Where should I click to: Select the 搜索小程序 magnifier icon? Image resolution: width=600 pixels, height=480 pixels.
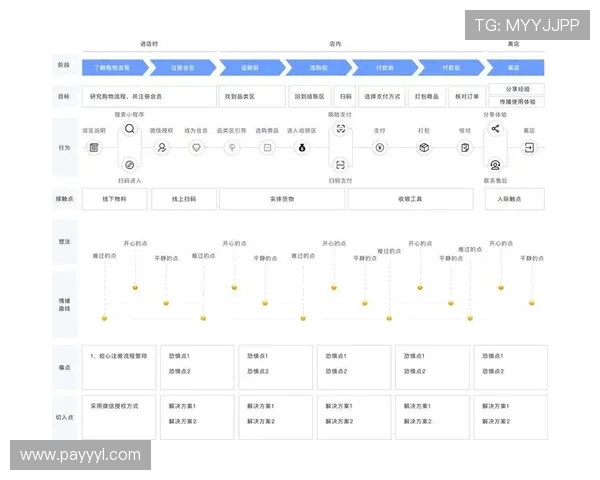130,129
